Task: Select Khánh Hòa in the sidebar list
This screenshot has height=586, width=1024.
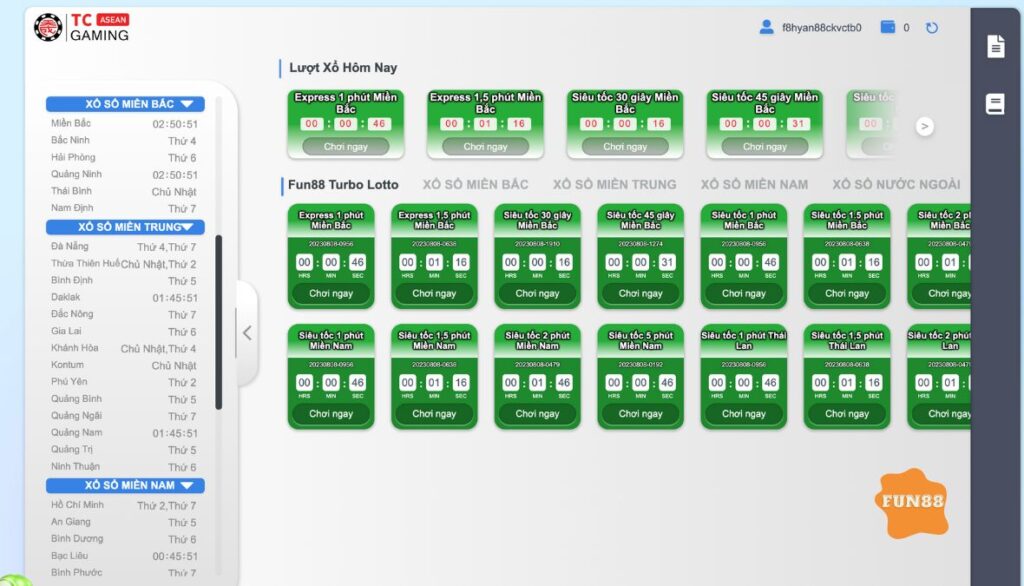Action: (x=123, y=348)
